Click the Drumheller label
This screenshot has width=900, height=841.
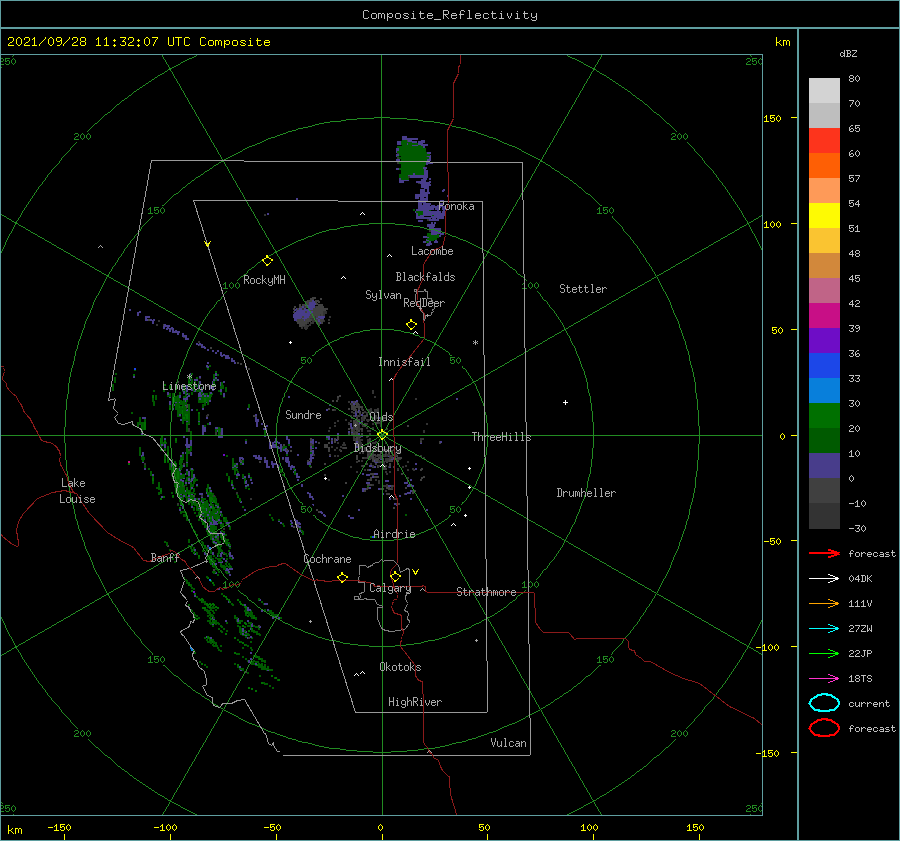[x=586, y=493]
